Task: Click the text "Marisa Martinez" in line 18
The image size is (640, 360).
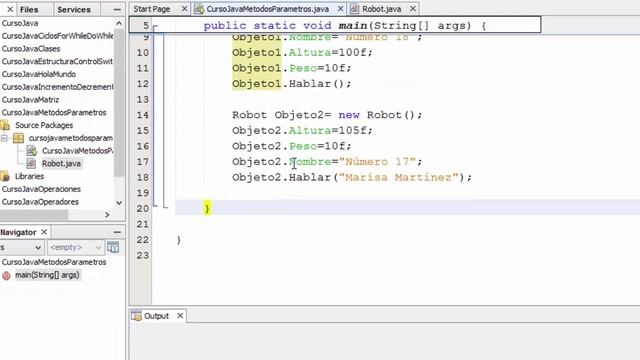Action: pos(399,177)
